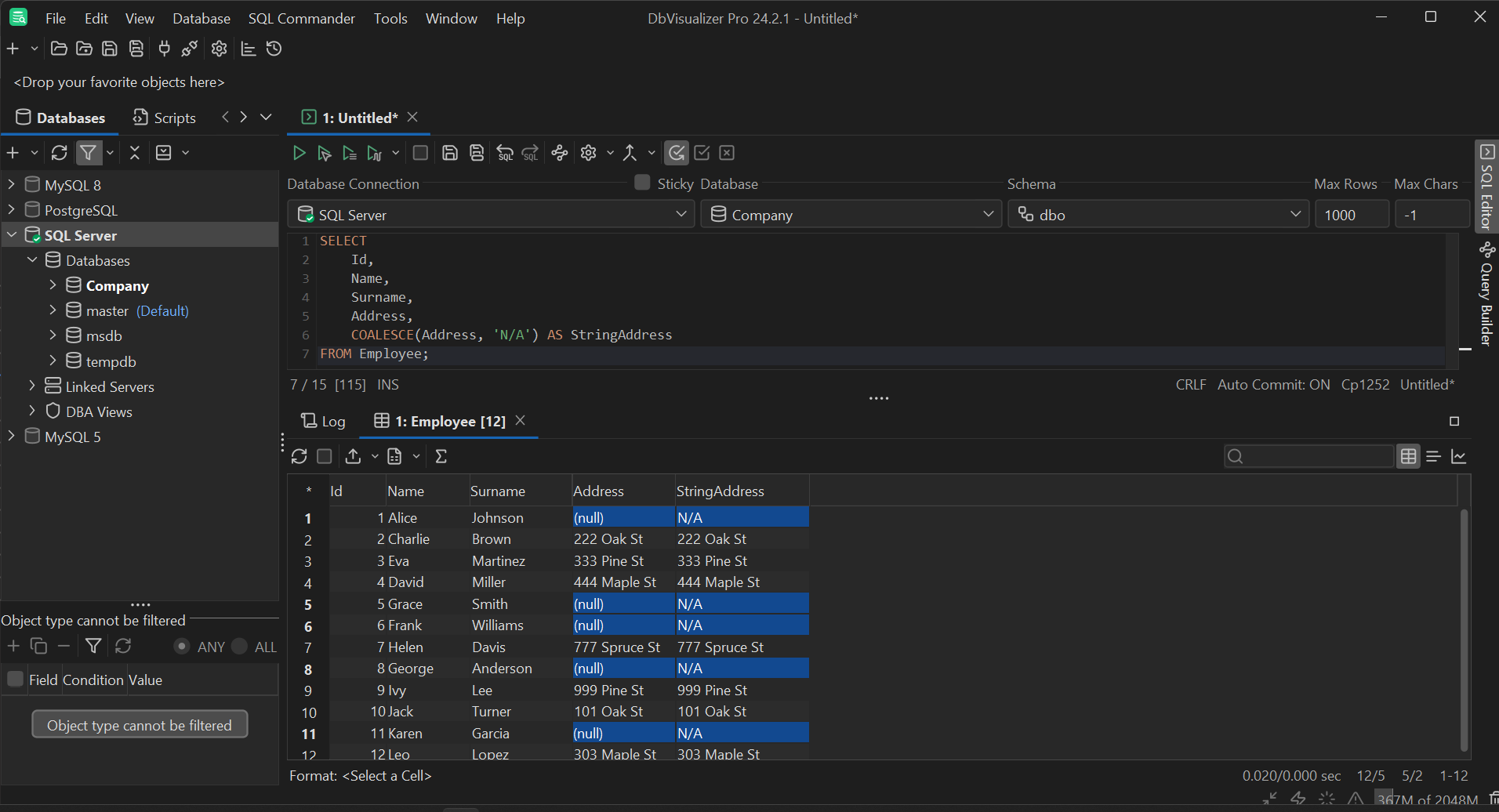Open the filter icon above the database tree
1499x812 pixels.
pos(89,152)
